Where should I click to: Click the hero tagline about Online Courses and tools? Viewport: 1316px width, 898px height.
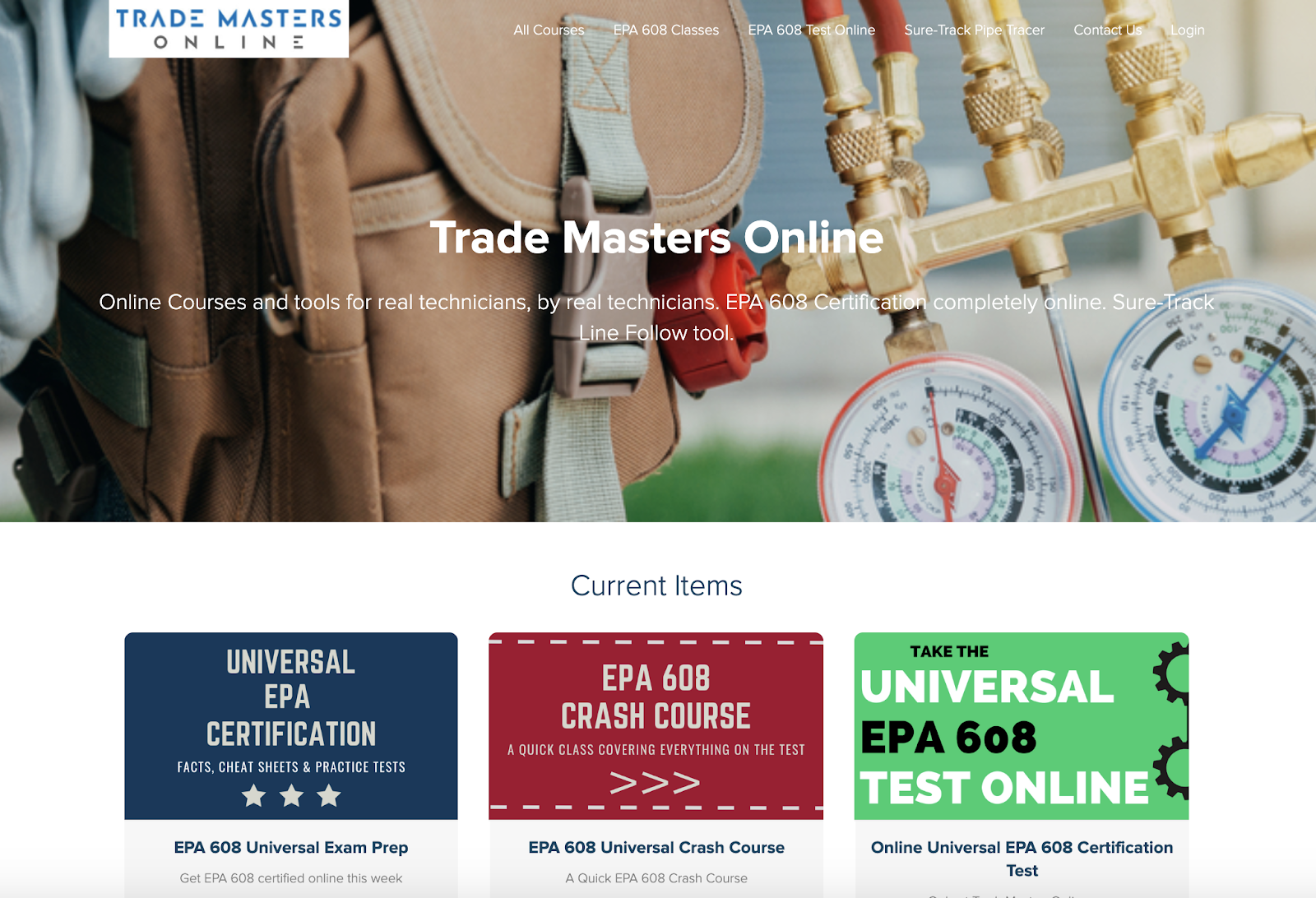pos(656,317)
